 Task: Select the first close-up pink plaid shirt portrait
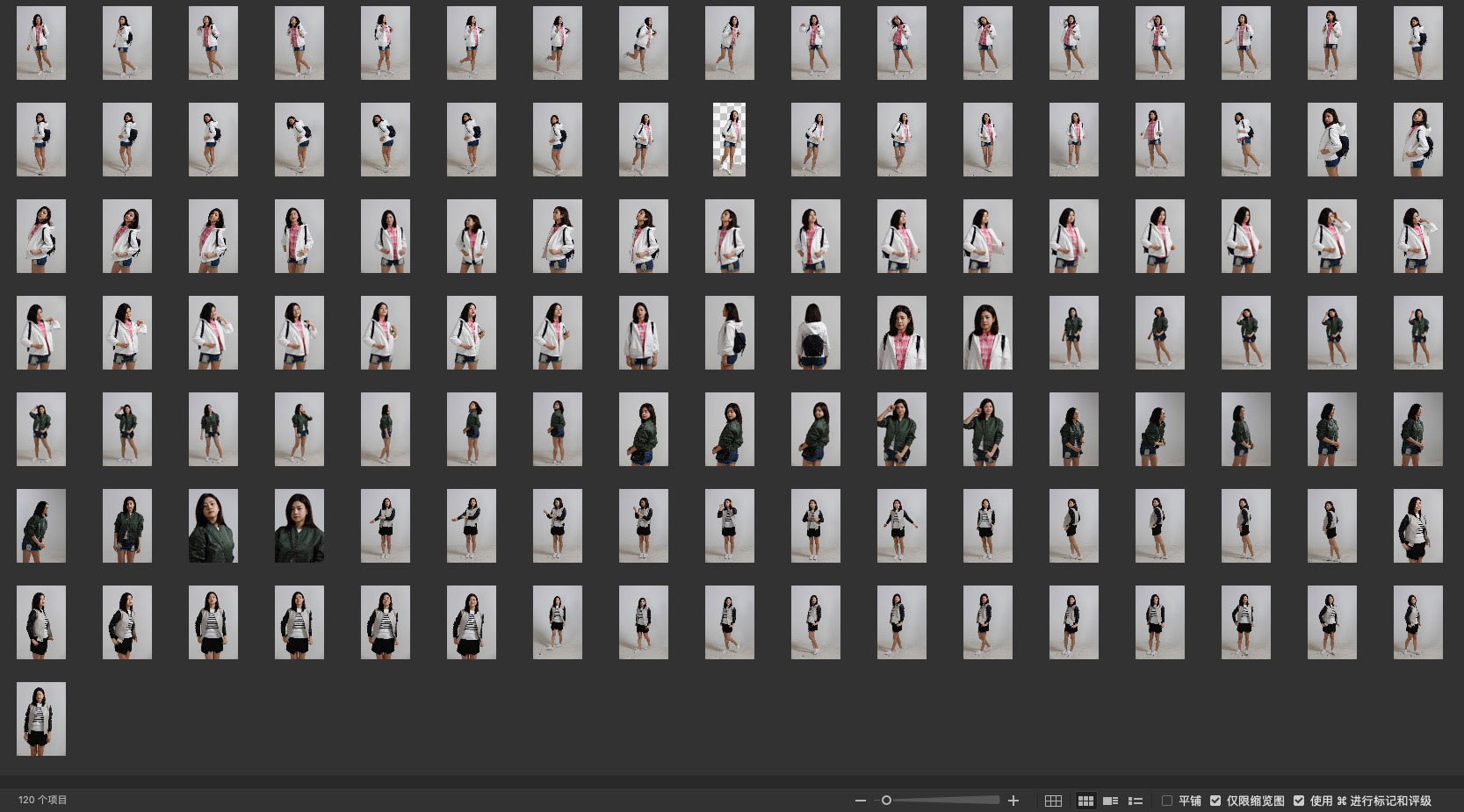(901, 333)
